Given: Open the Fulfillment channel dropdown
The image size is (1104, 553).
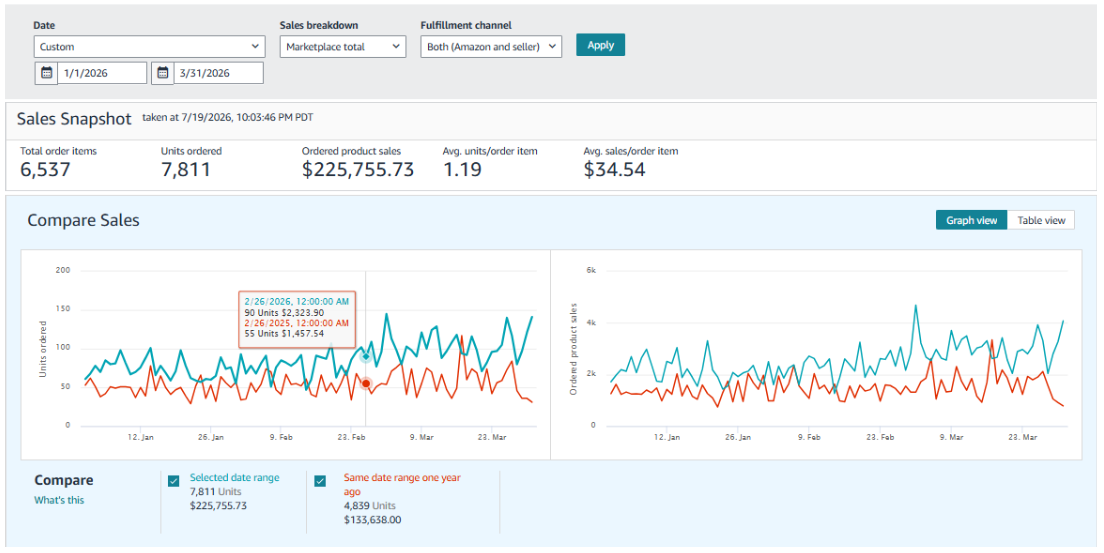Looking at the screenshot, I should pyautogui.click(x=491, y=47).
